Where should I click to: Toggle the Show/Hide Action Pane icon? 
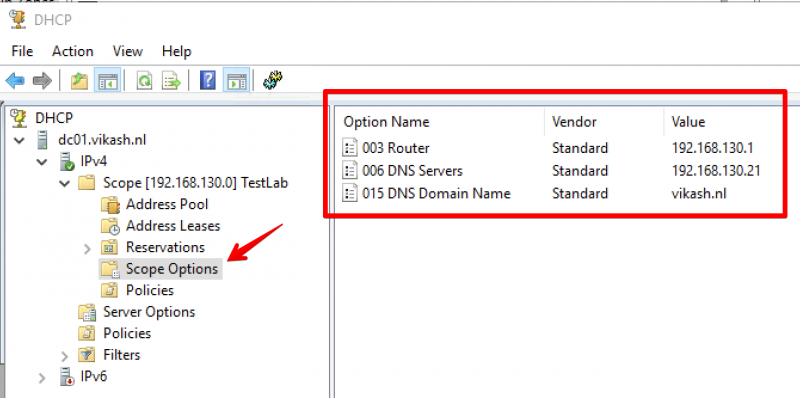point(236,81)
